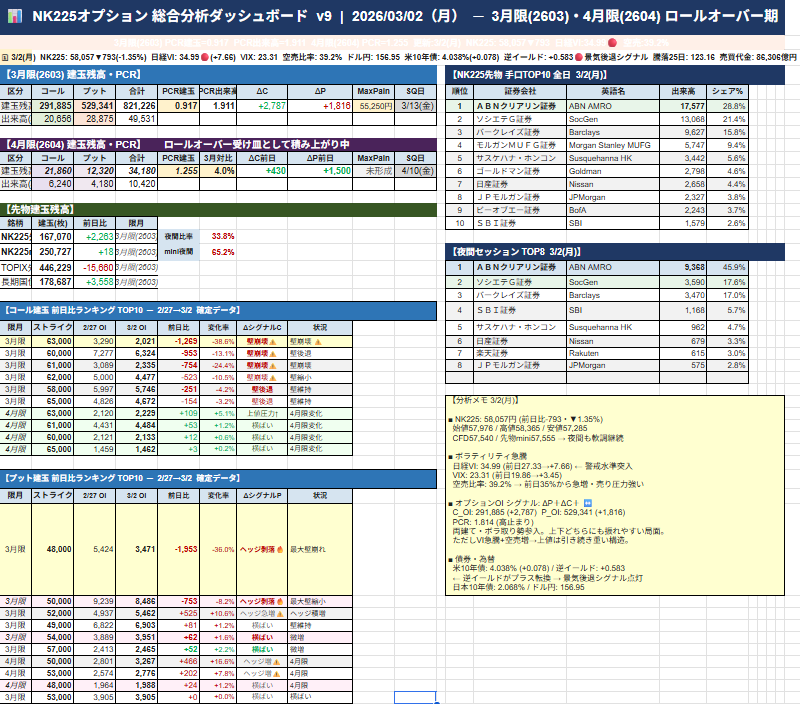The width and height of the screenshot is (800, 704).
Task: Click the April volume total 10,420
Action: tap(137, 184)
